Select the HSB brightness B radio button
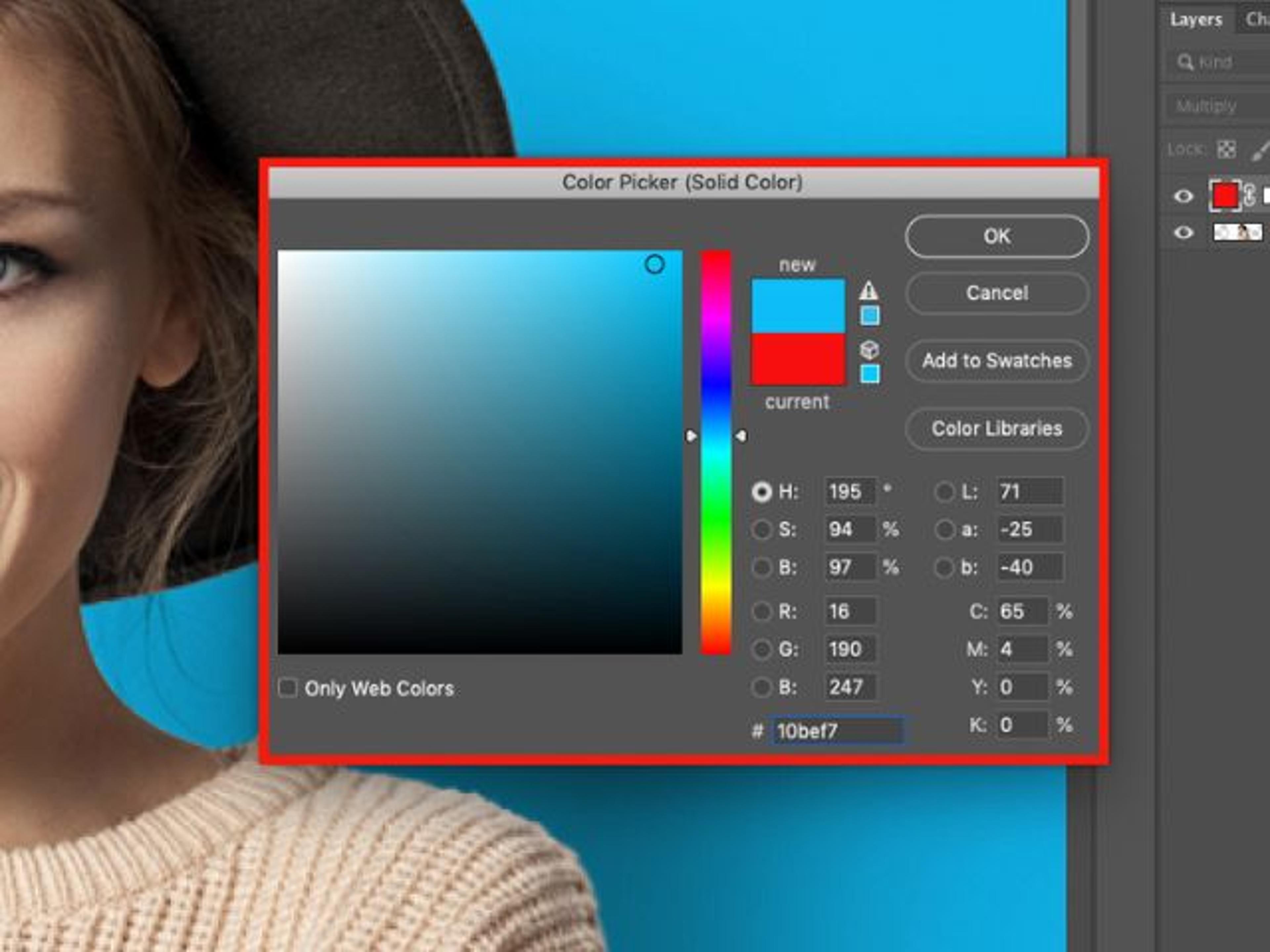Viewport: 1270px width, 952px height. pyautogui.click(x=762, y=568)
